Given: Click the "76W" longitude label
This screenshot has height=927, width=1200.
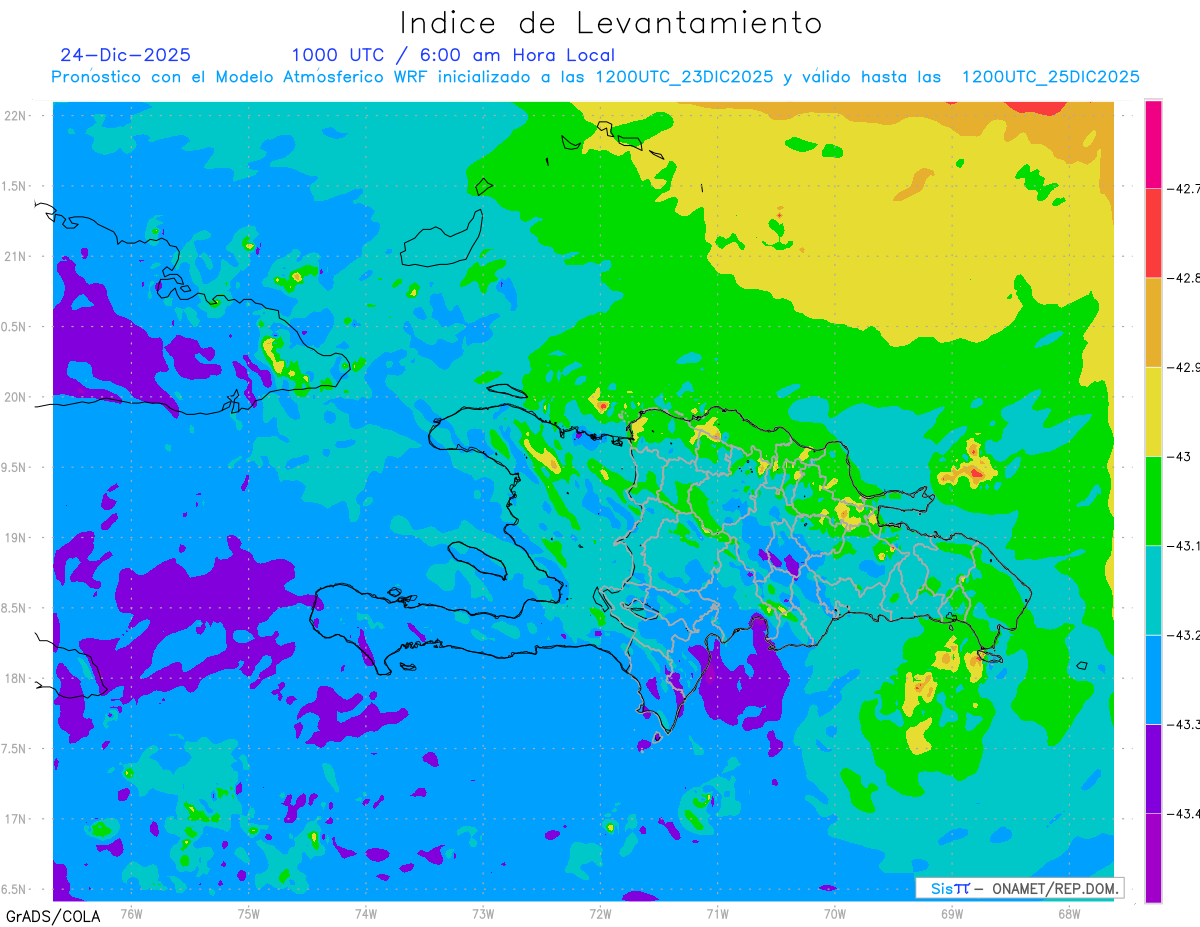Looking at the screenshot, I should coord(131,913).
